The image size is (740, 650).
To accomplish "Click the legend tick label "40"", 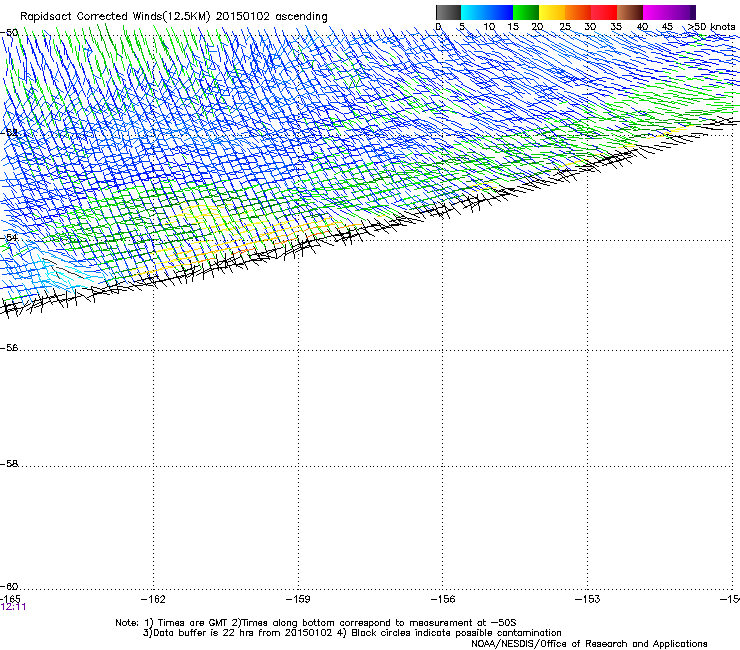I will coord(642,27).
